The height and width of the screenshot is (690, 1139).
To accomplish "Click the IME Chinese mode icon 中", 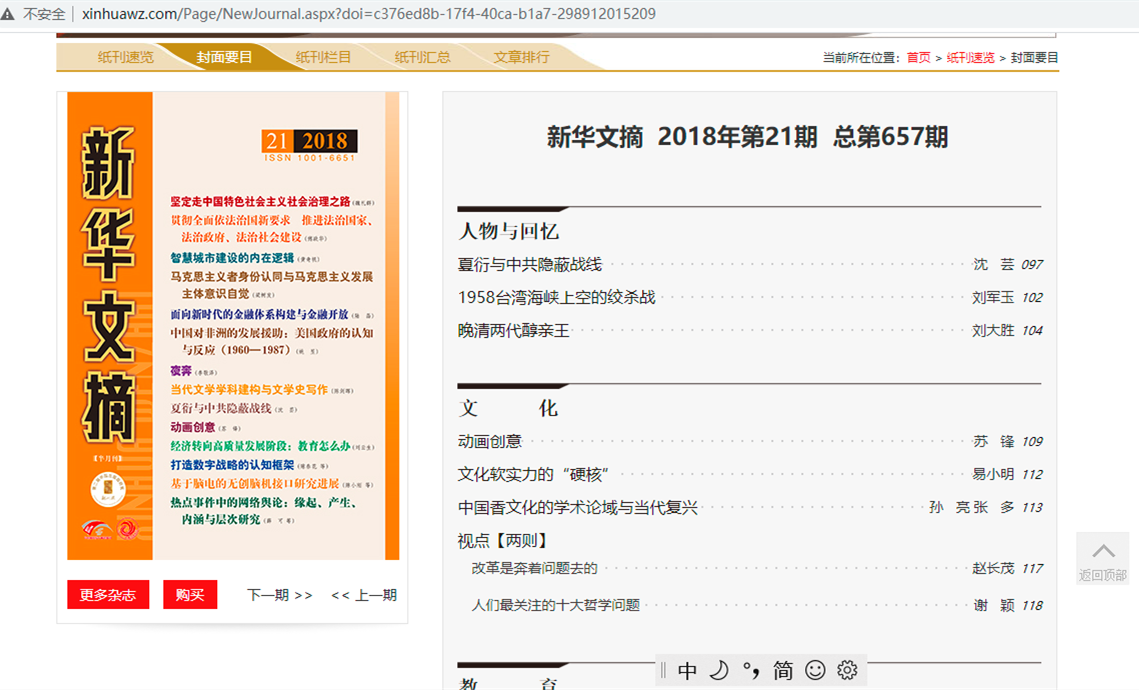I will click(686, 670).
